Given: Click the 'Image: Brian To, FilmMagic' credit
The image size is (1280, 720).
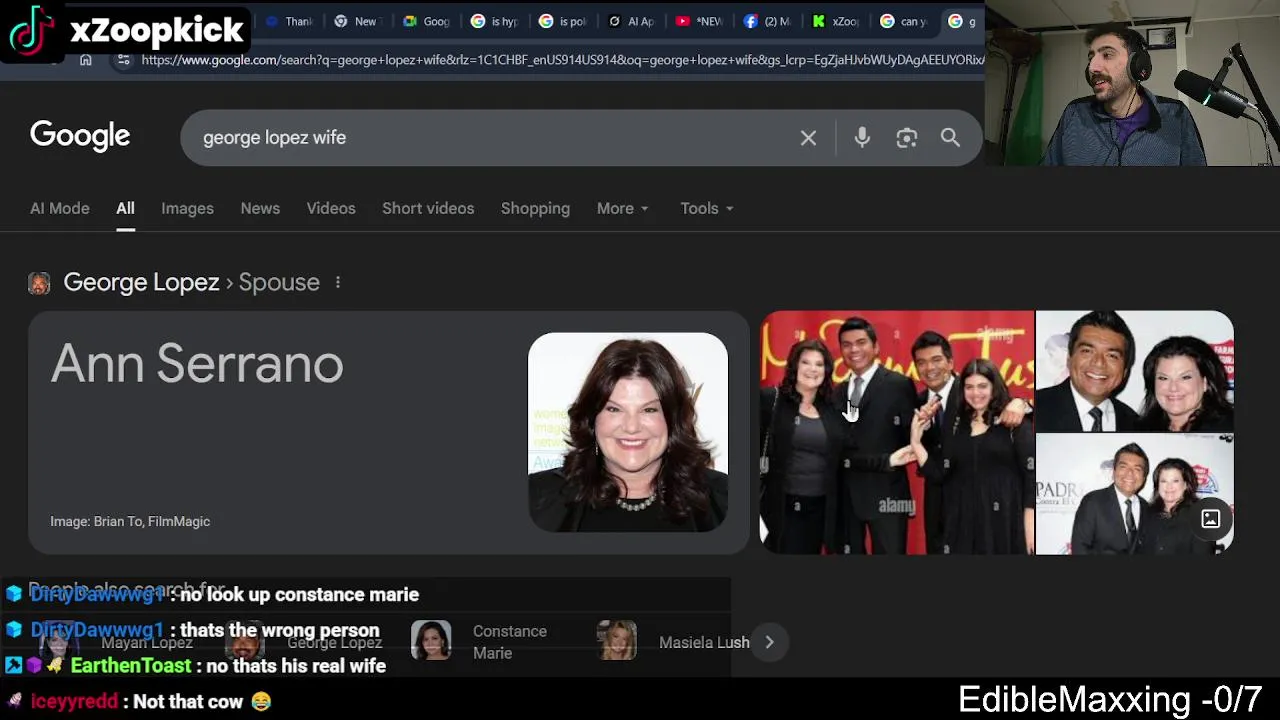Looking at the screenshot, I should 130,521.
